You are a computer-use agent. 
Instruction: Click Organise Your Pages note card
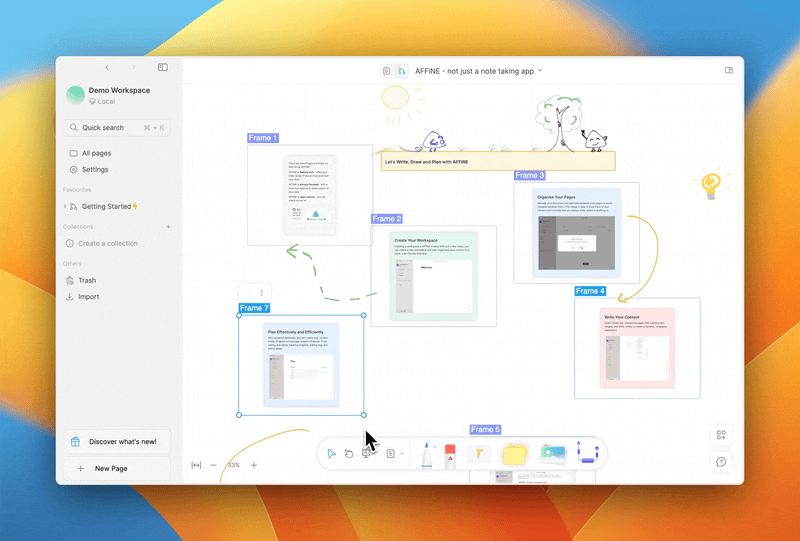click(x=577, y=233)
